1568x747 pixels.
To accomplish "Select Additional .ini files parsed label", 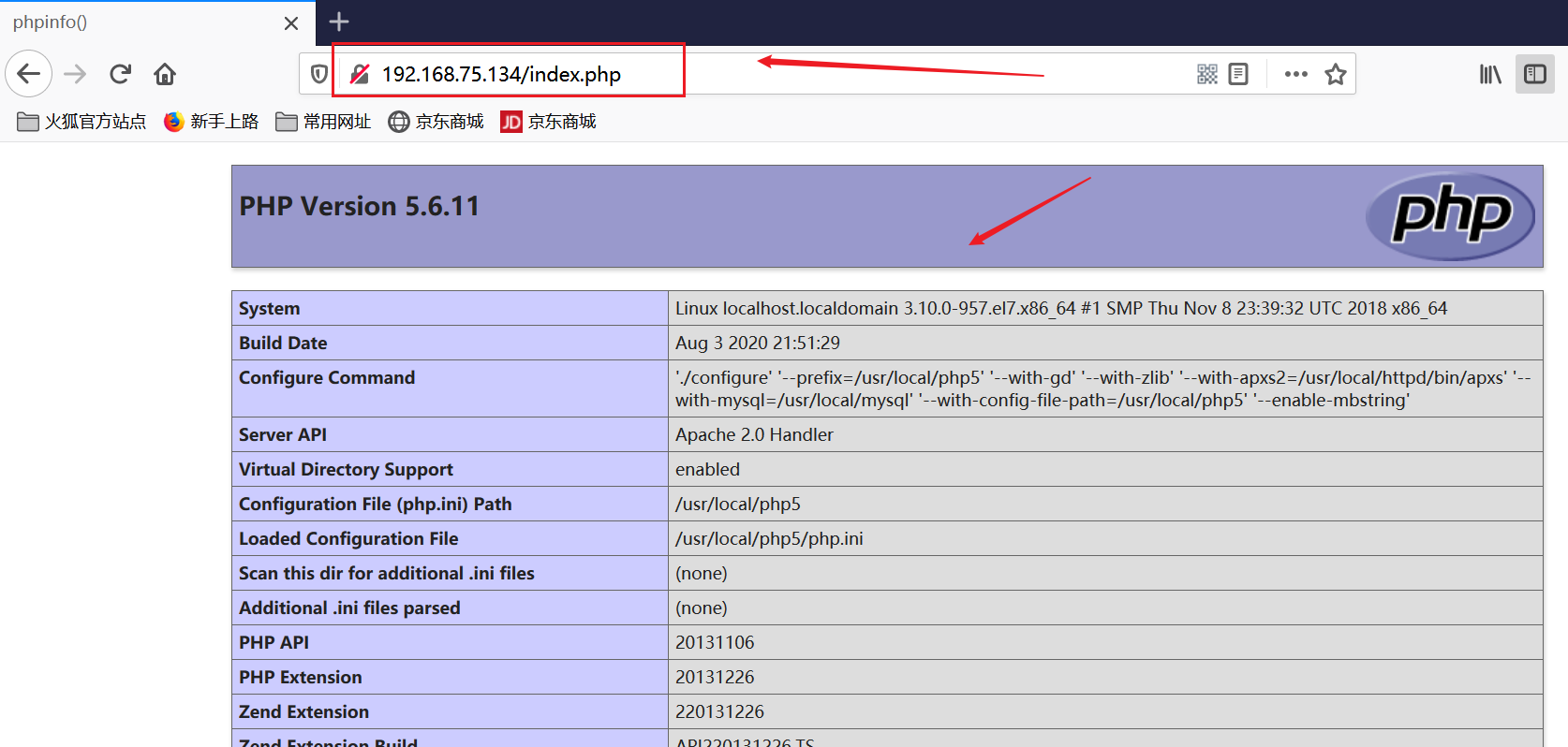I will pyautogui.click(x=349, y=608).
